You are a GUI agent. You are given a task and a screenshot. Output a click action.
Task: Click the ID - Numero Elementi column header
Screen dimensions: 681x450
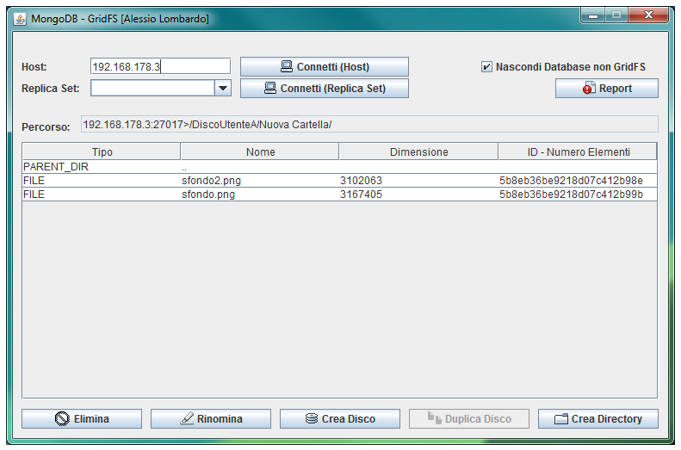pyautogui.click(x=578, y=152)
